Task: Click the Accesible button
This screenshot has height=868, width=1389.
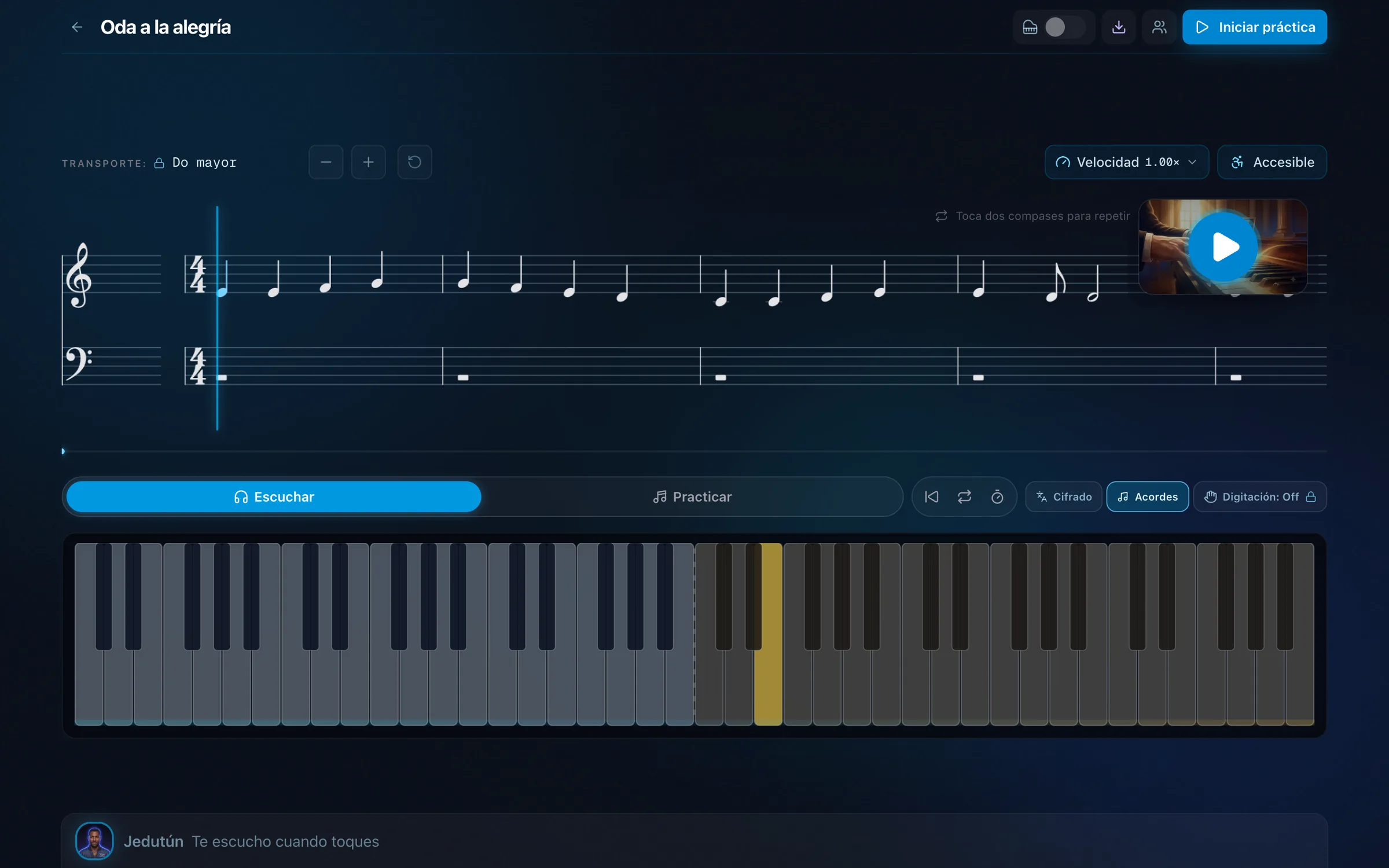Action: [x=1272, y=162]
